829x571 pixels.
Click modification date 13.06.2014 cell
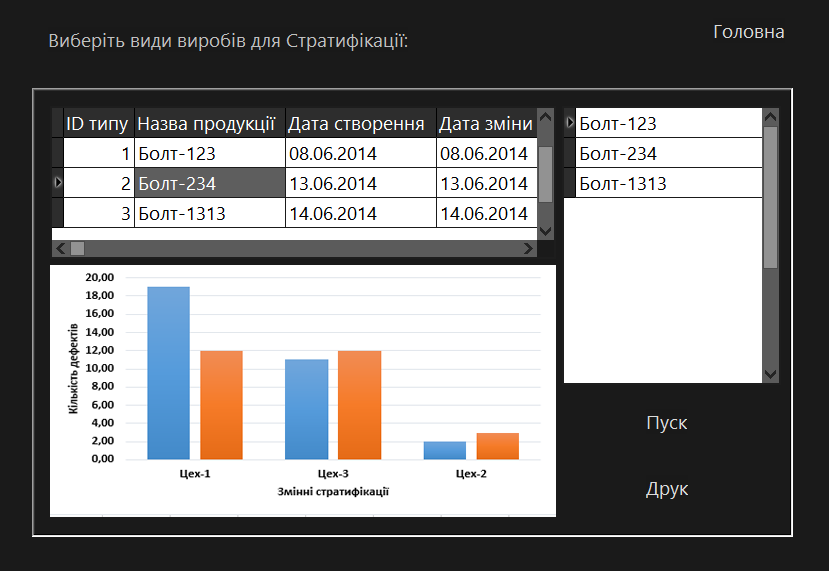487,183
